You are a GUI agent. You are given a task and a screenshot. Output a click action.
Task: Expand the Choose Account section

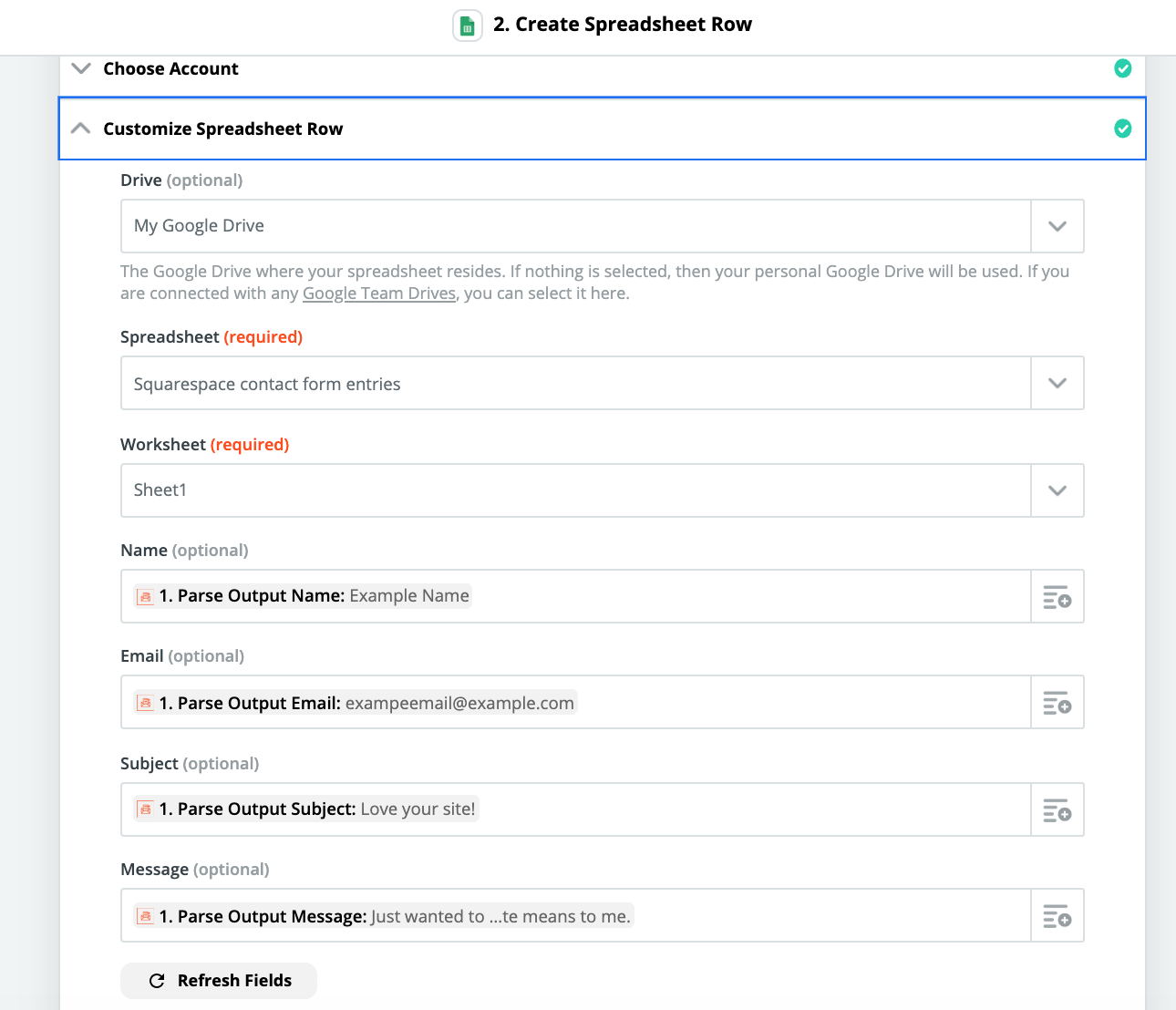click(x=81, y=68)
